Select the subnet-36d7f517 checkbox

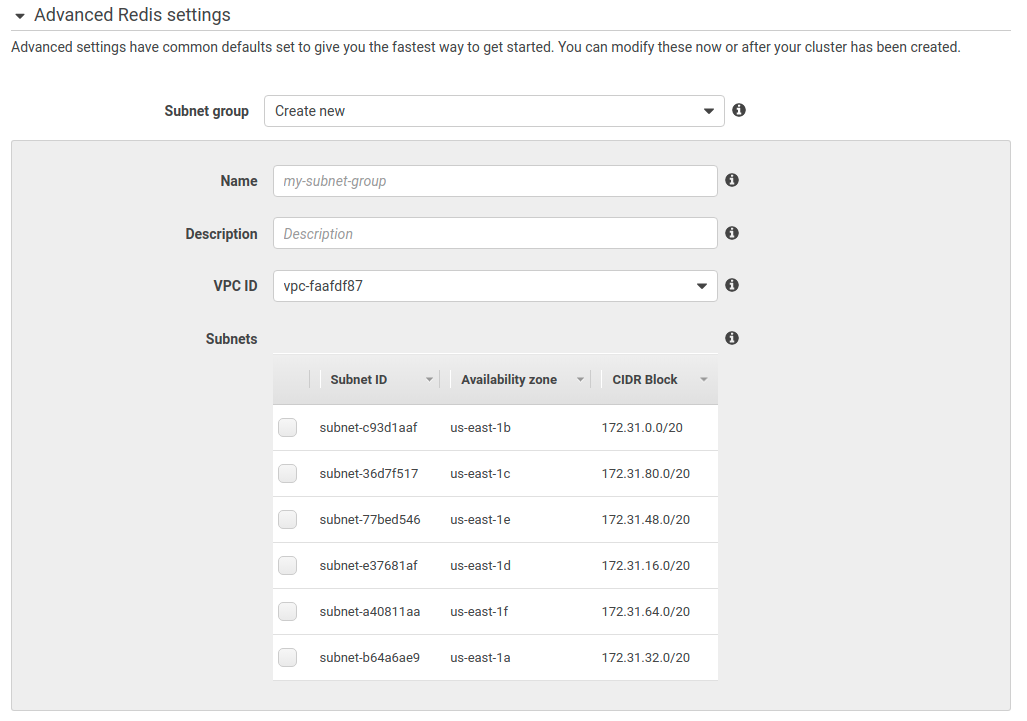(288, 474)
